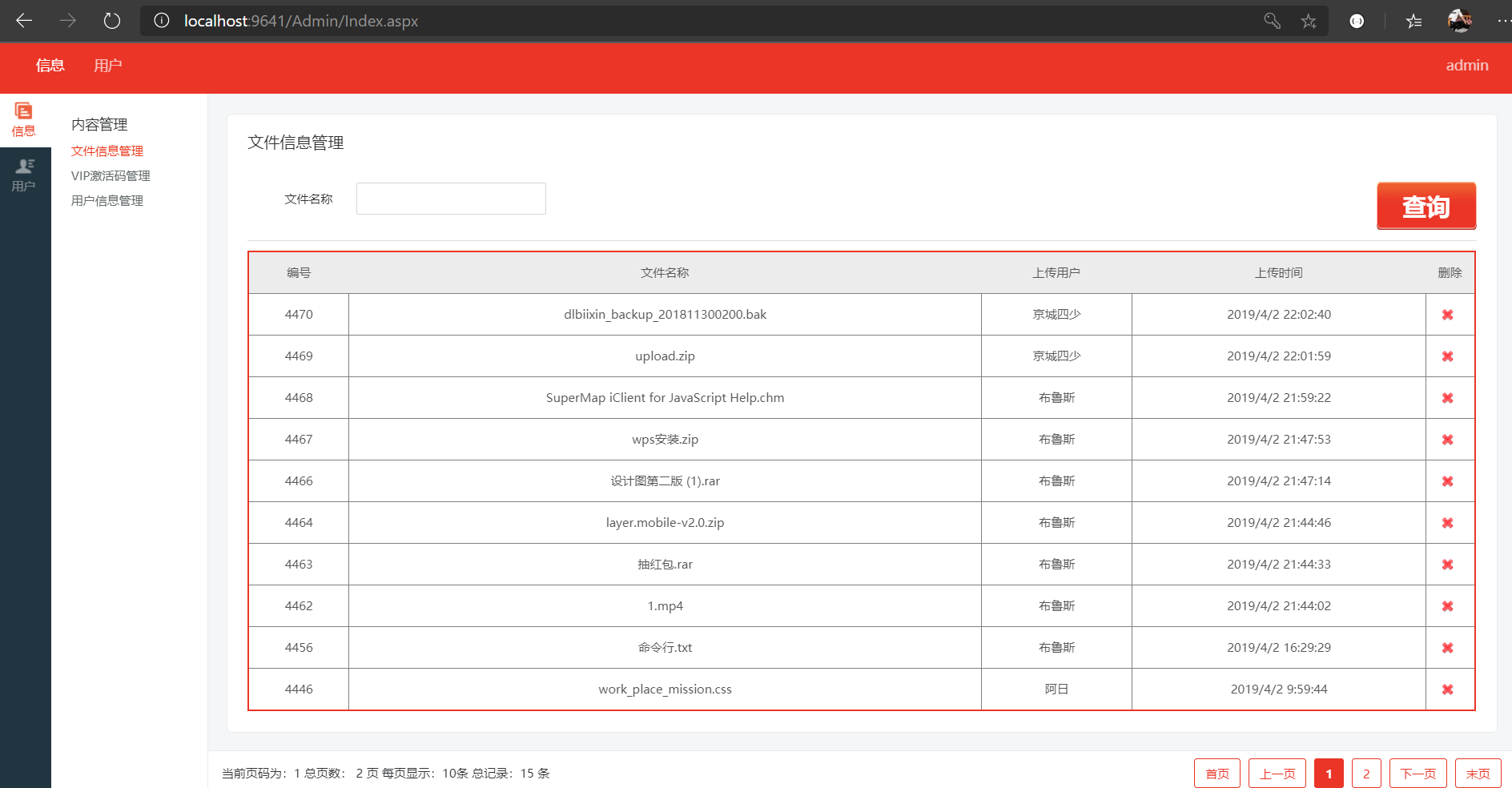
Task: Select file name dlbiixin_backup_201811300200.bak
Action: click(665, 315)
